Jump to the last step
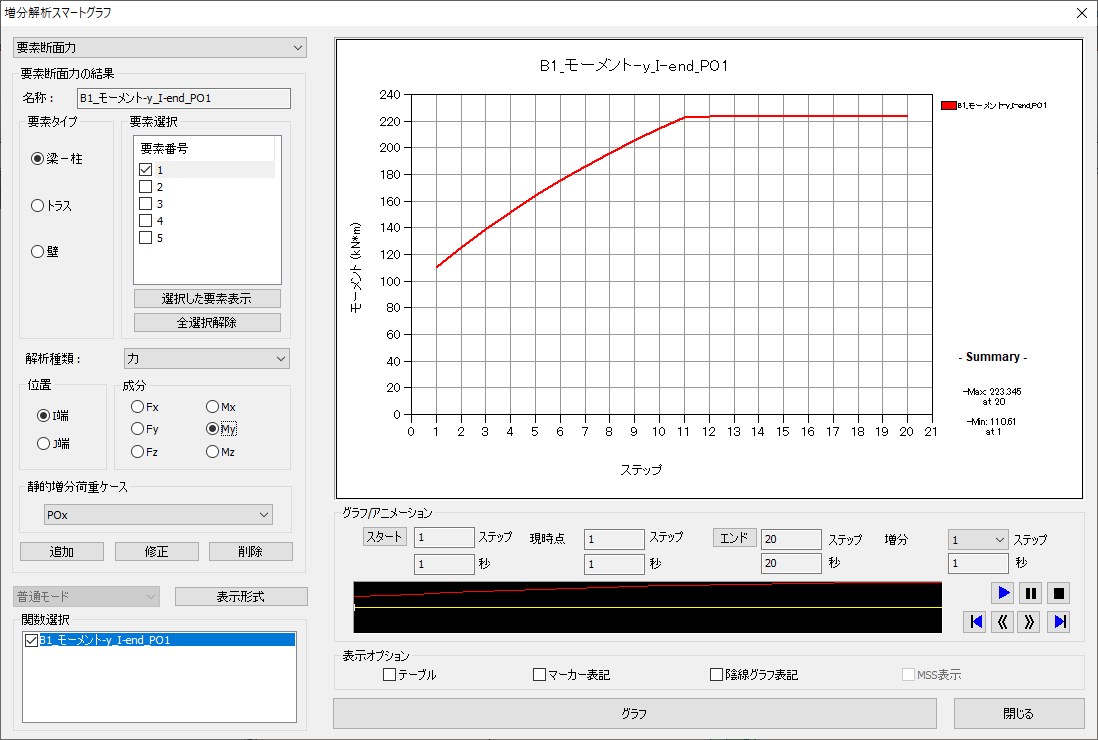This screenshot has width=1098, height=740. (x=1060, y=622)
